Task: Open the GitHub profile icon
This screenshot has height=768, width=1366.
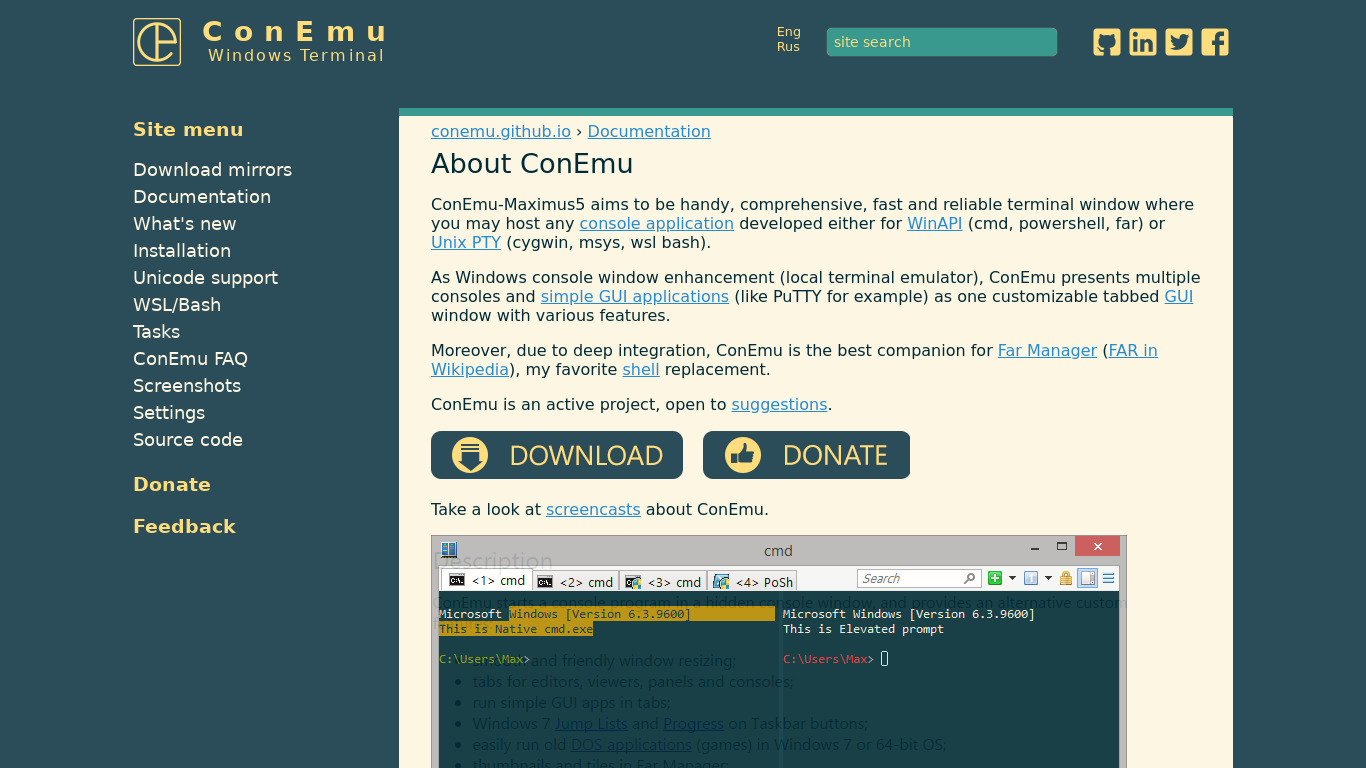Action: tap(1107, 42)
